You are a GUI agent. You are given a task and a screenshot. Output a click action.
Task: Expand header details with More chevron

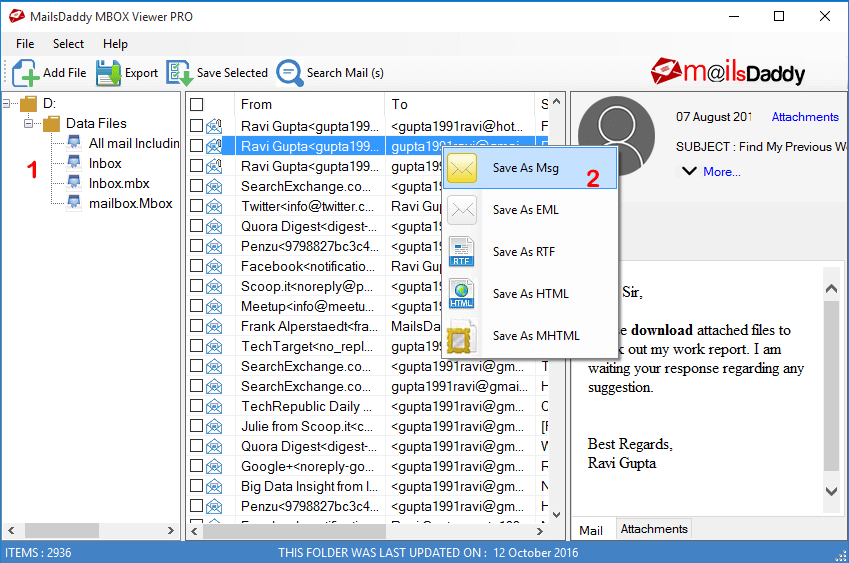(x=689, y=171)
